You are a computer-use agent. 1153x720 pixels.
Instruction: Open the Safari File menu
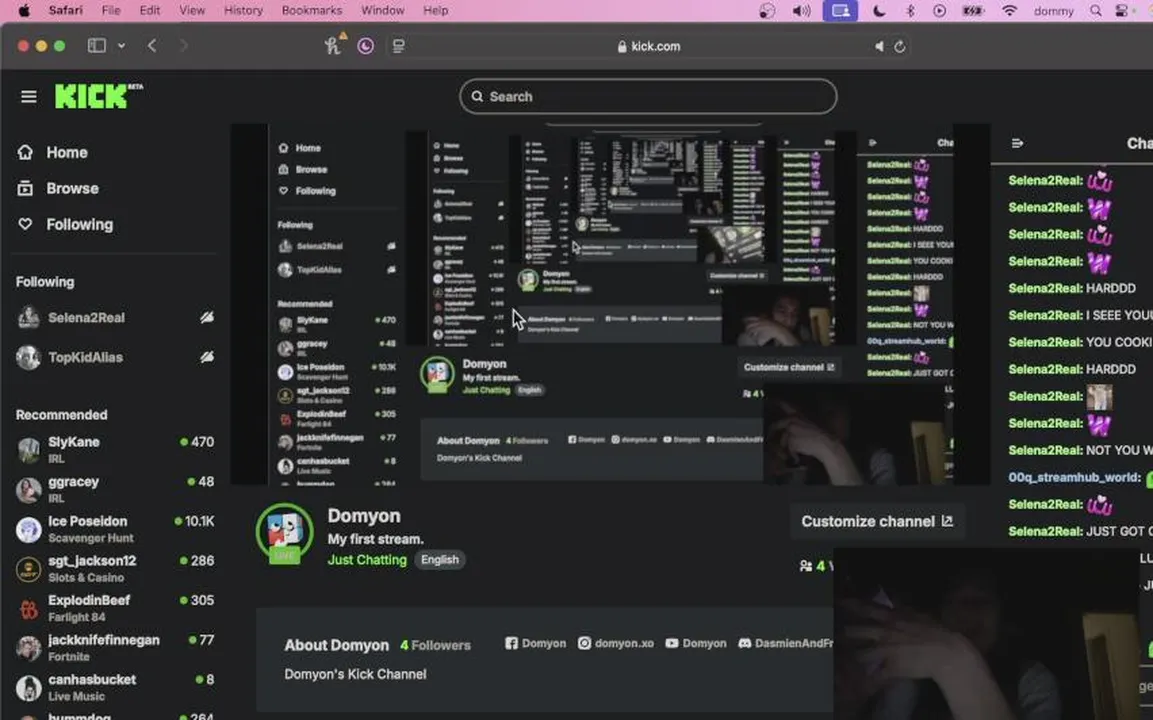(x=111, y=10)
